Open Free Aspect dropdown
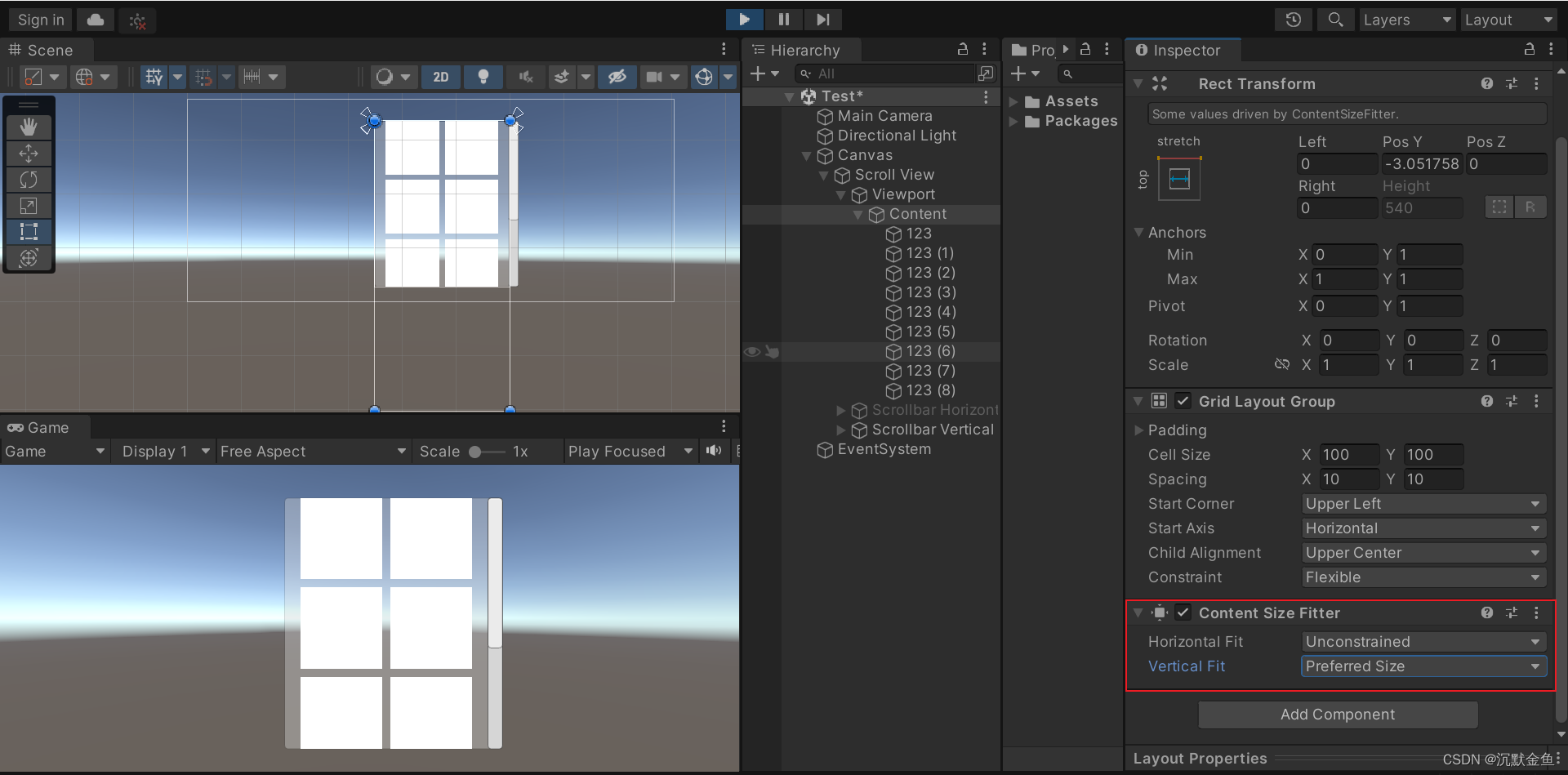1568x775 pixels. (x=314, y=451)
